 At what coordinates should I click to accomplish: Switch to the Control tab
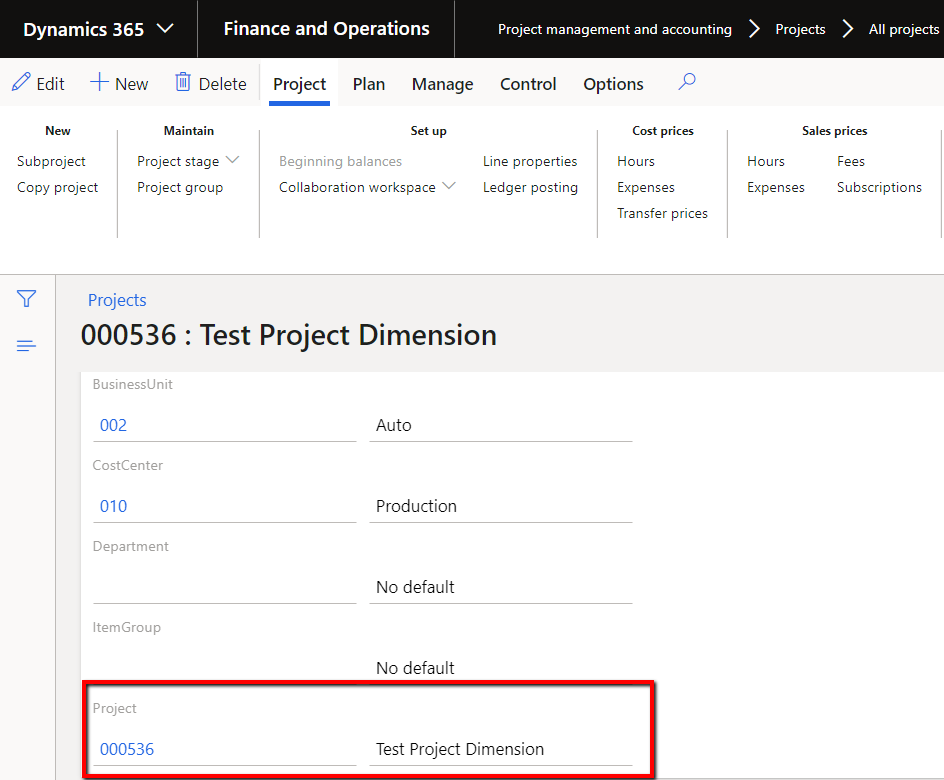point(528,84)
